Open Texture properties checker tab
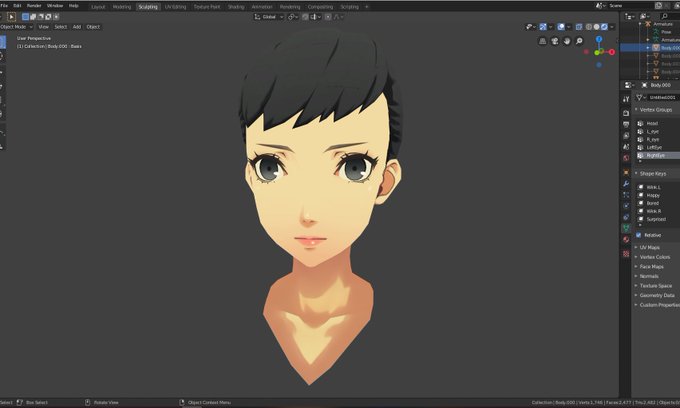Screen dimensions: 680x408 626,254
